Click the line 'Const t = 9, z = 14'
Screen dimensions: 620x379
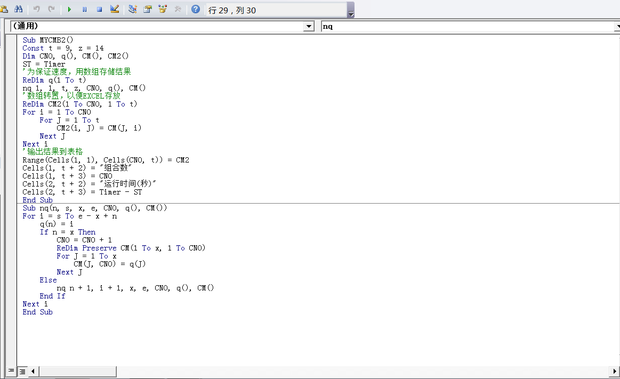[63, 48]
